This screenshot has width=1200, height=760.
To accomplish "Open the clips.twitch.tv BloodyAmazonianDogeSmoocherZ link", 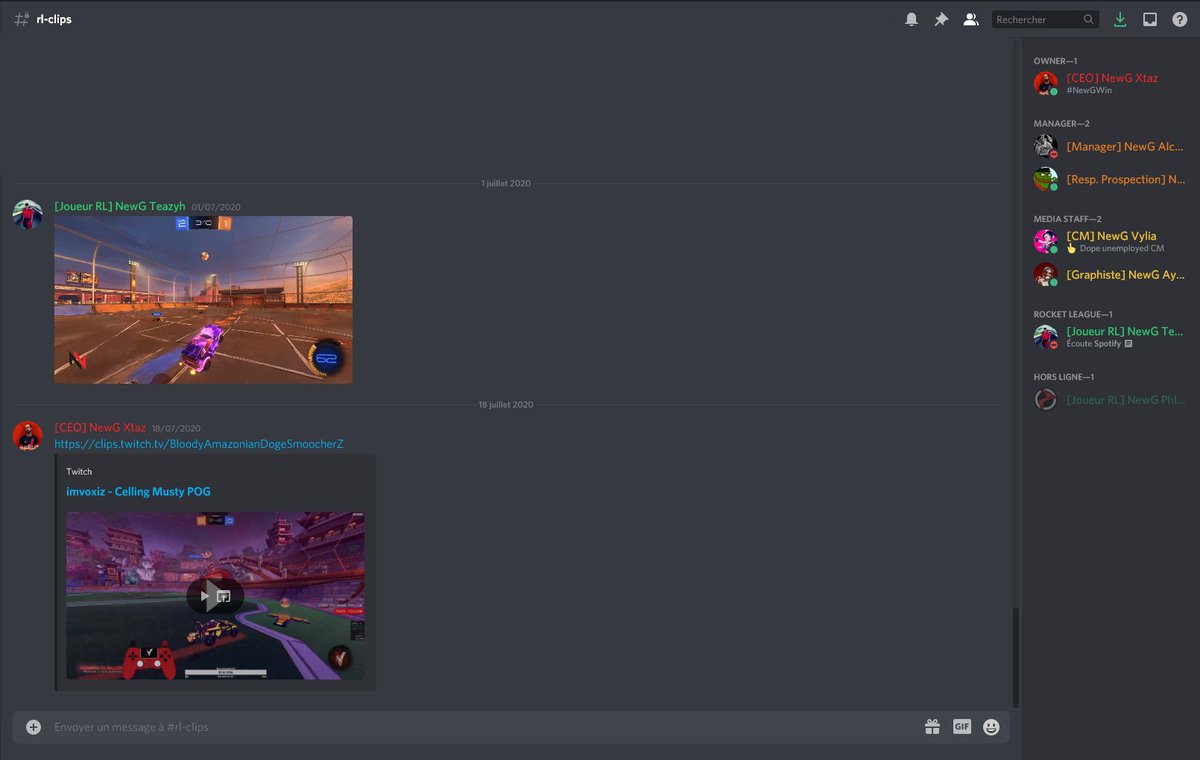I will coord(199,444).
